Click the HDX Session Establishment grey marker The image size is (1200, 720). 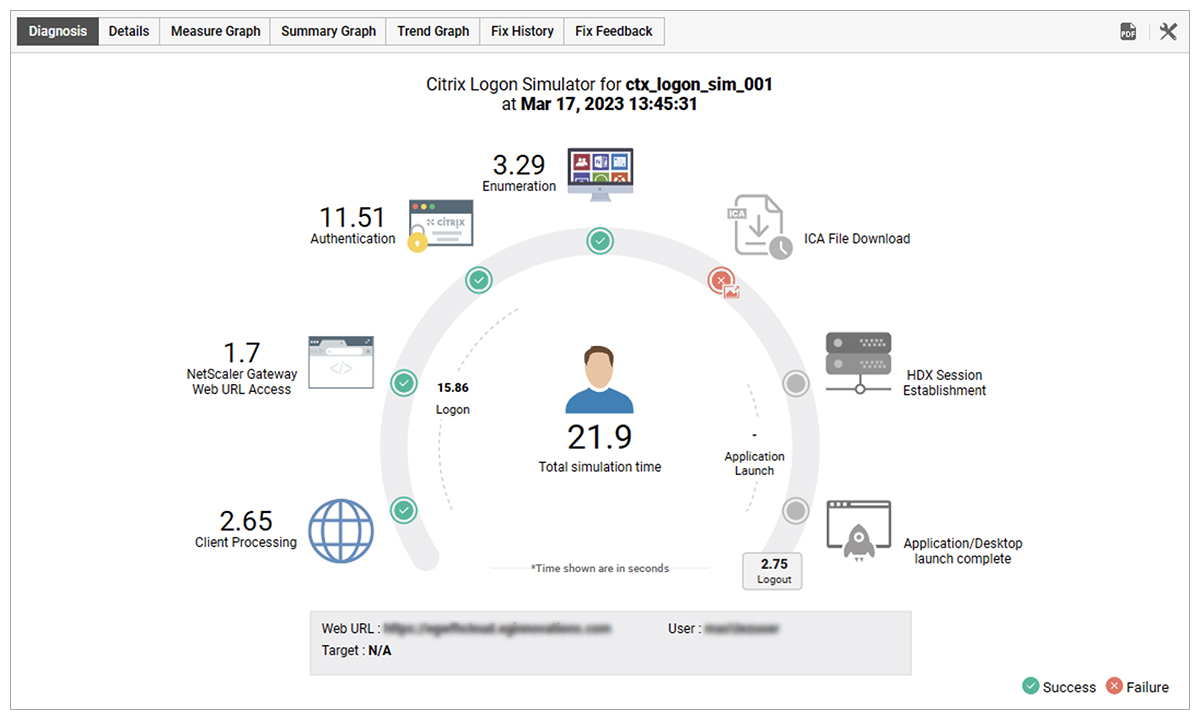(796, 383)
